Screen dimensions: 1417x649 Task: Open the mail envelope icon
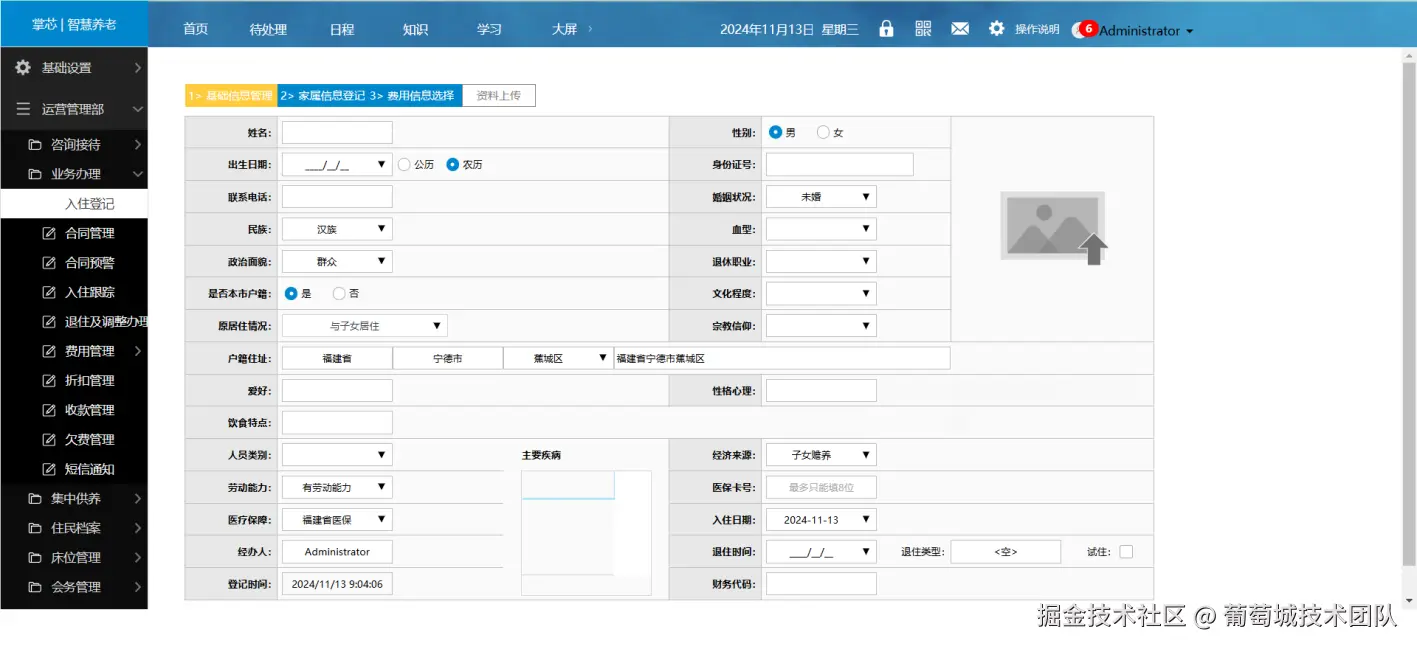960,29
